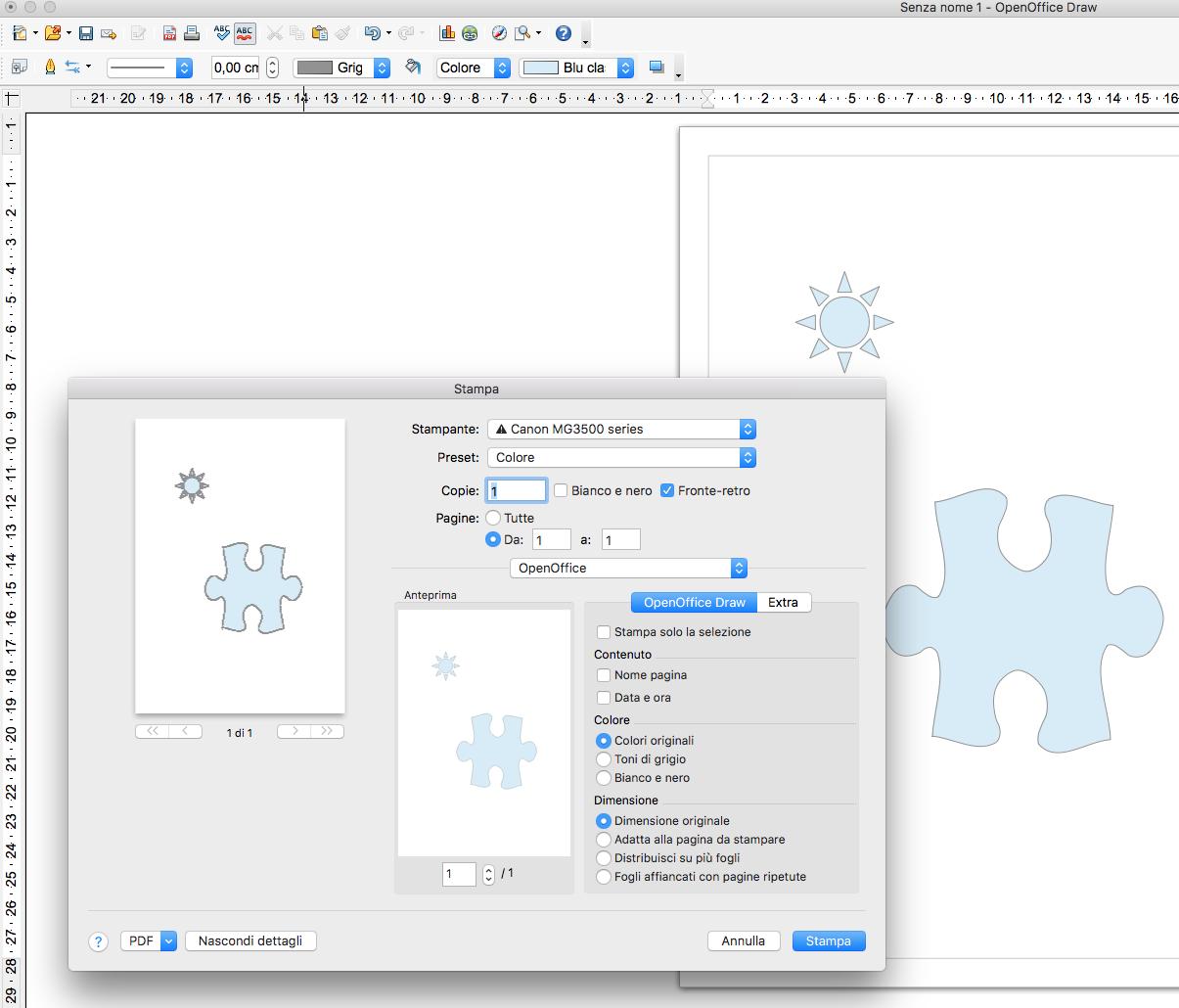Click the printer icon in the toolbar
This screenshot has width=1179, height=1008.
coord(192,33)
